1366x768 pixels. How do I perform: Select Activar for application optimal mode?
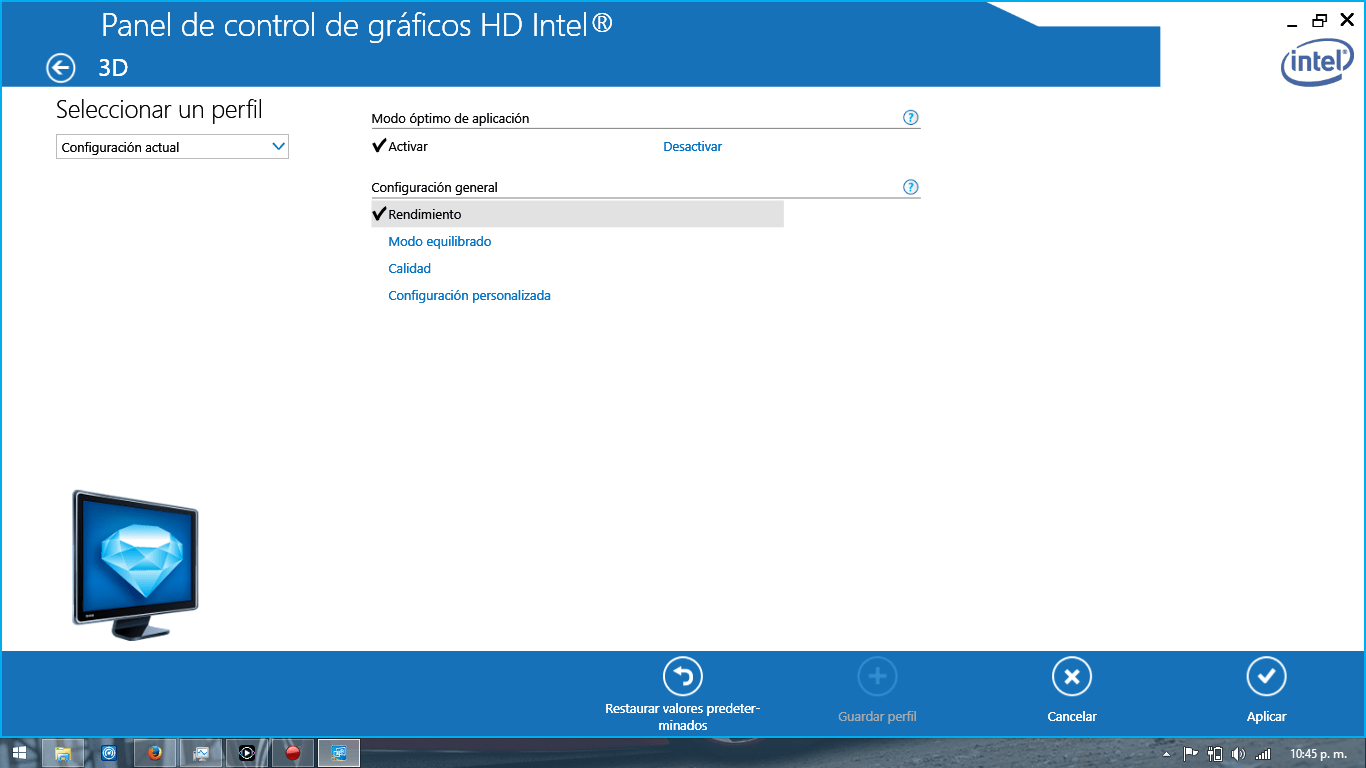tap(408, 147)
